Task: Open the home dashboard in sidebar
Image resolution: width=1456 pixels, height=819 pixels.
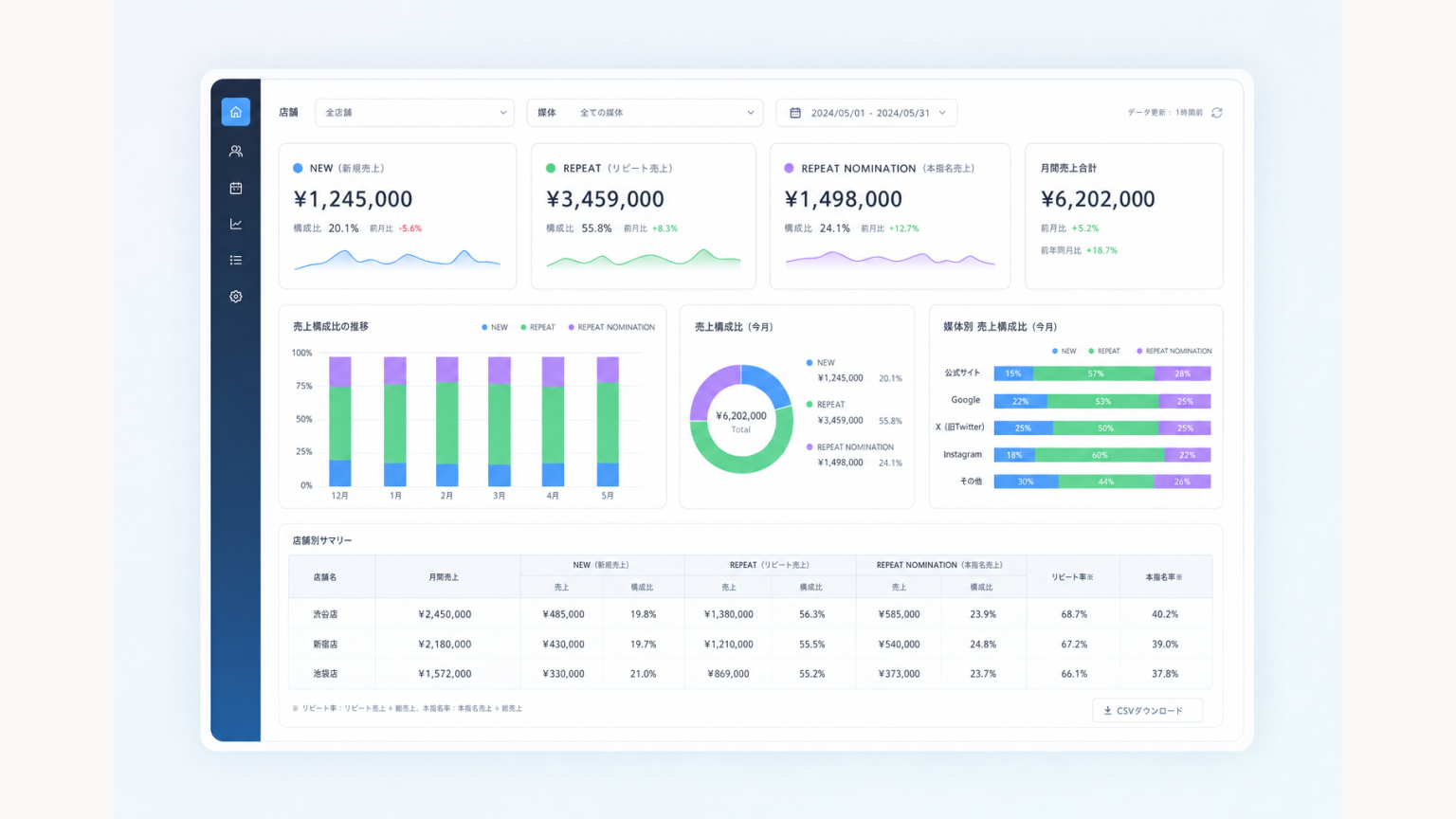Action: pos(236,112)
